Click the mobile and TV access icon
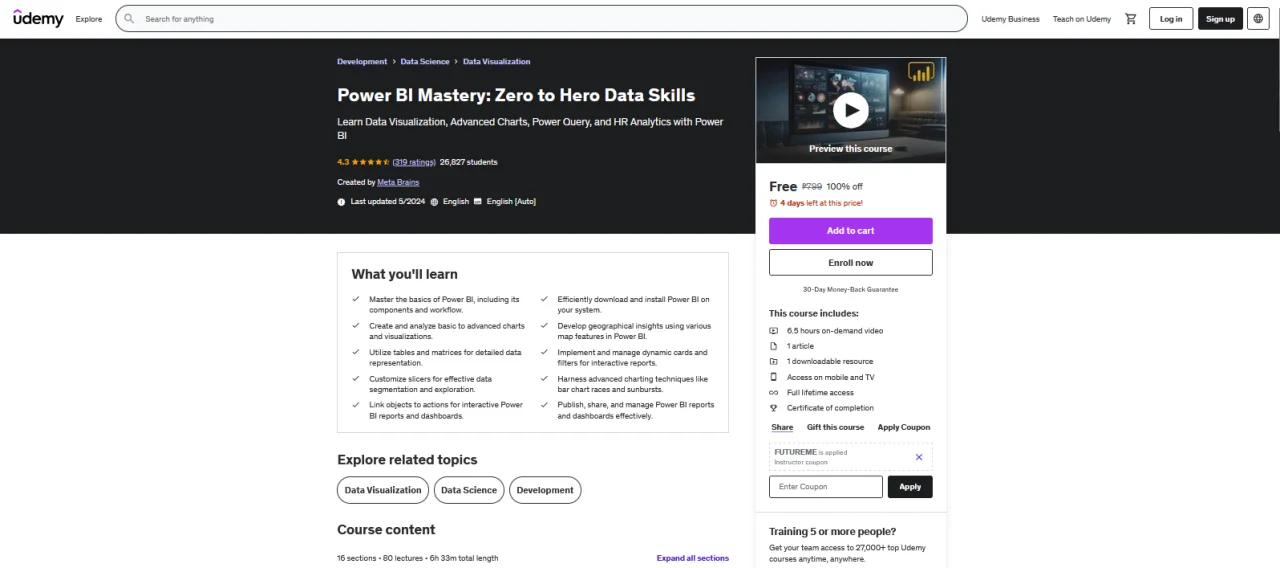1280x568 pixels. (x=773, y=377)
